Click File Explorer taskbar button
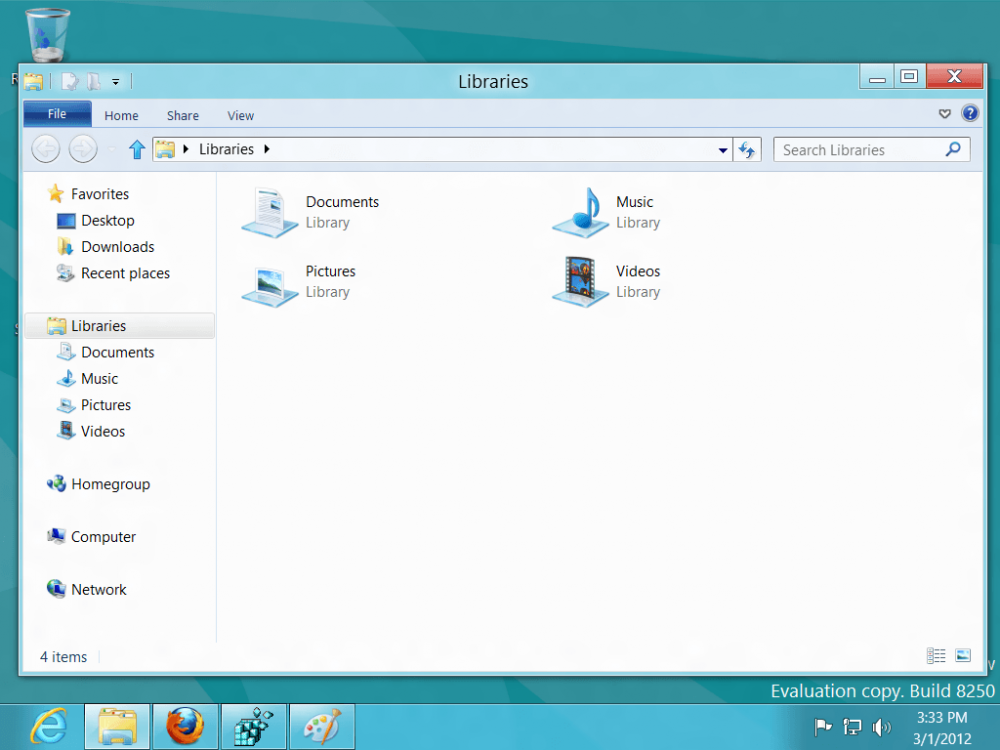 pos(117,726)
